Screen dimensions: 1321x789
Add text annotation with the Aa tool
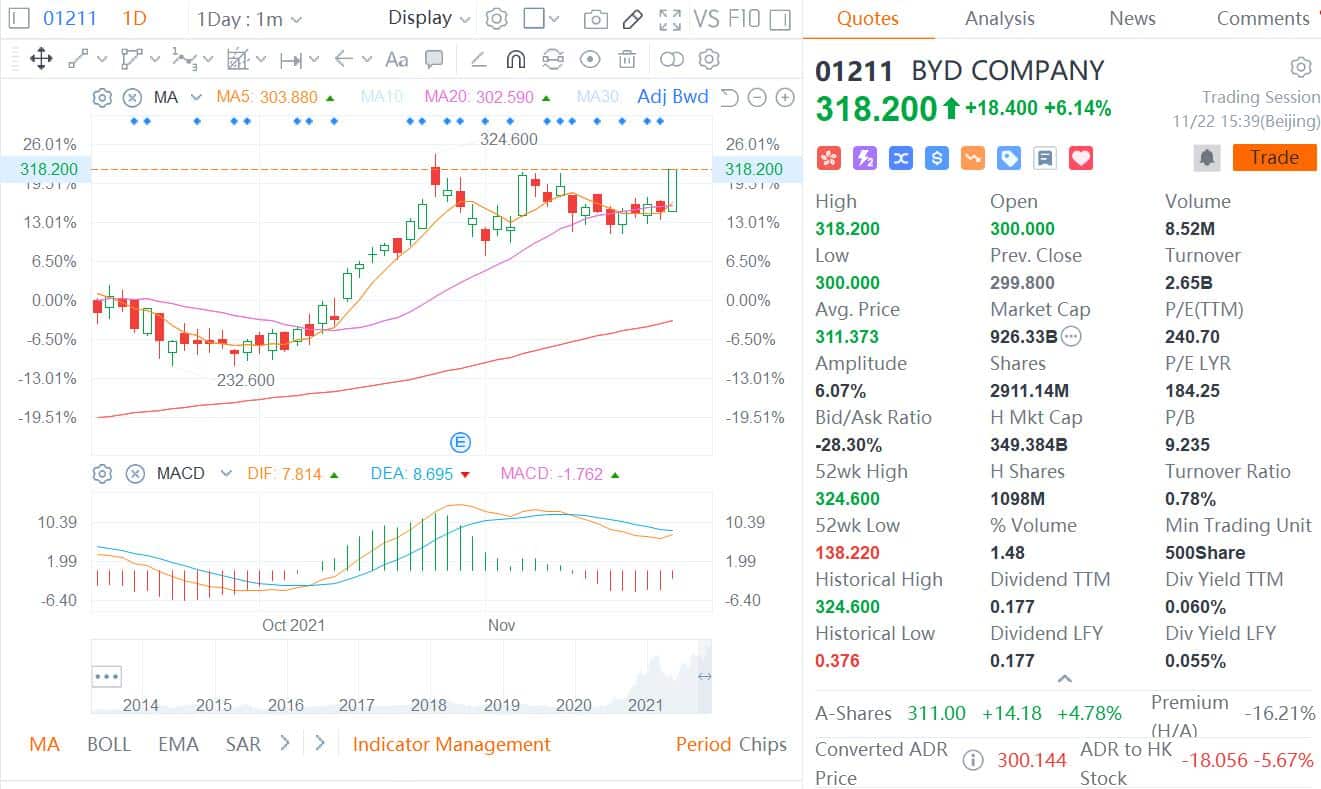(396, 60)
